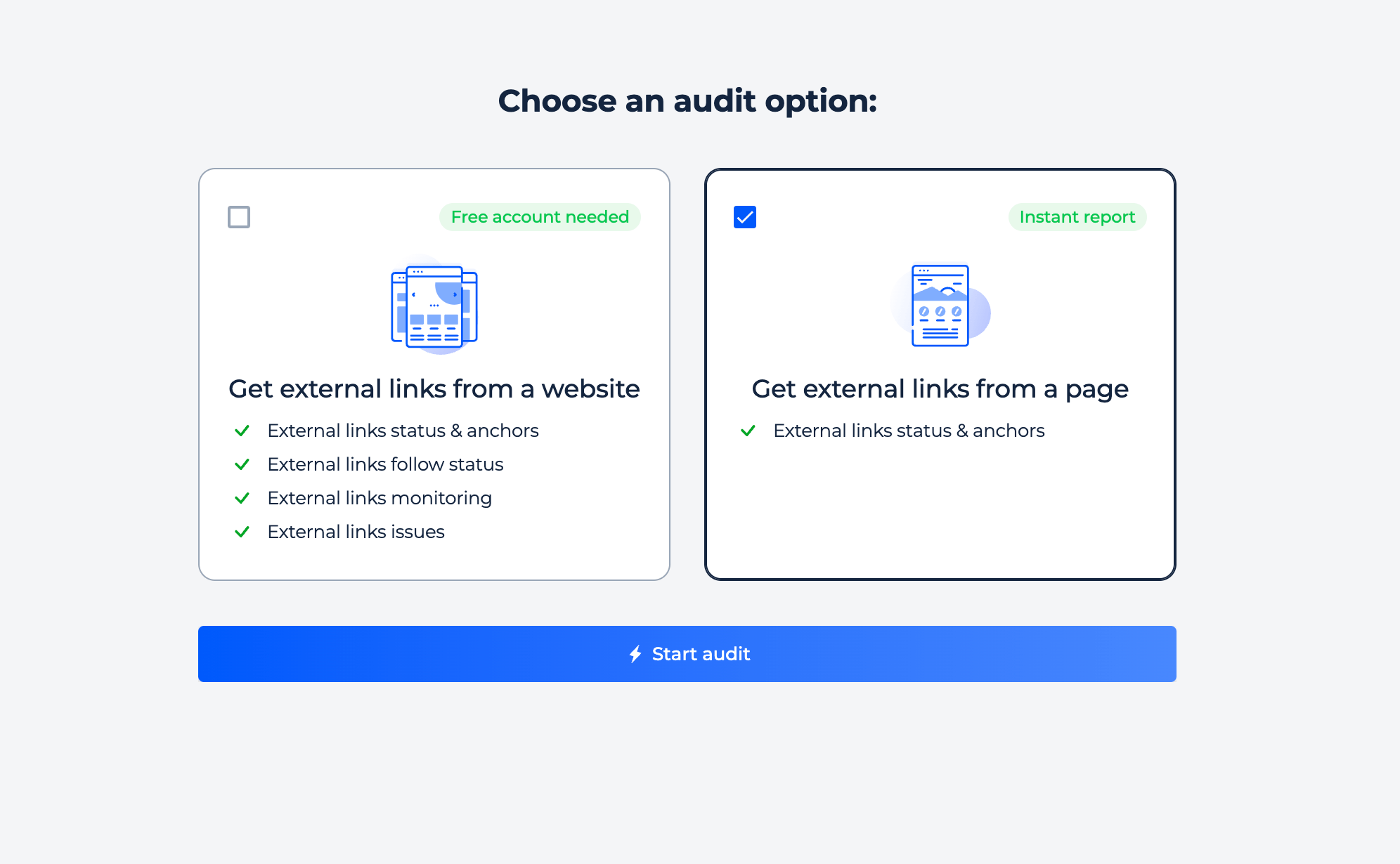Click External links status & anchors in website card

pos(403,431)
